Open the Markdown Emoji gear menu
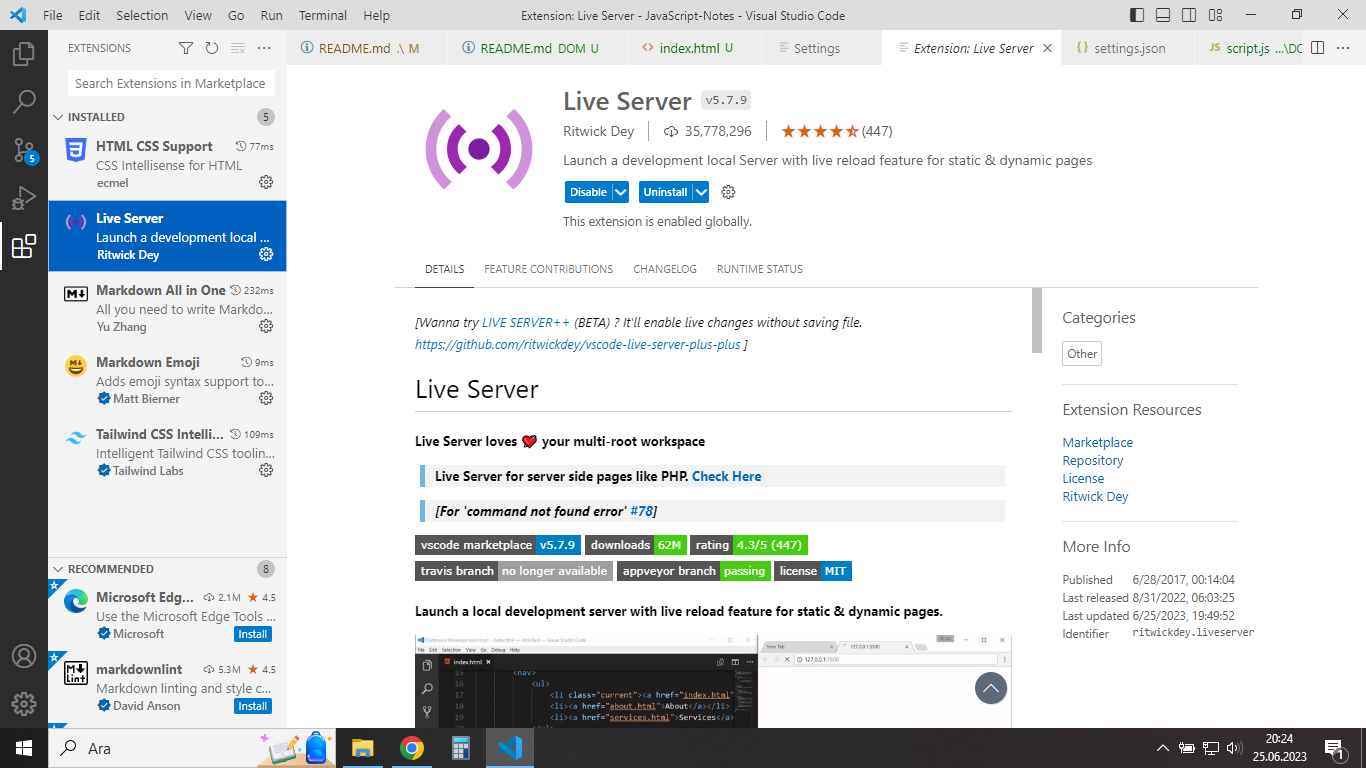The width and height of the screenshot is (1366, 768). 266,398
